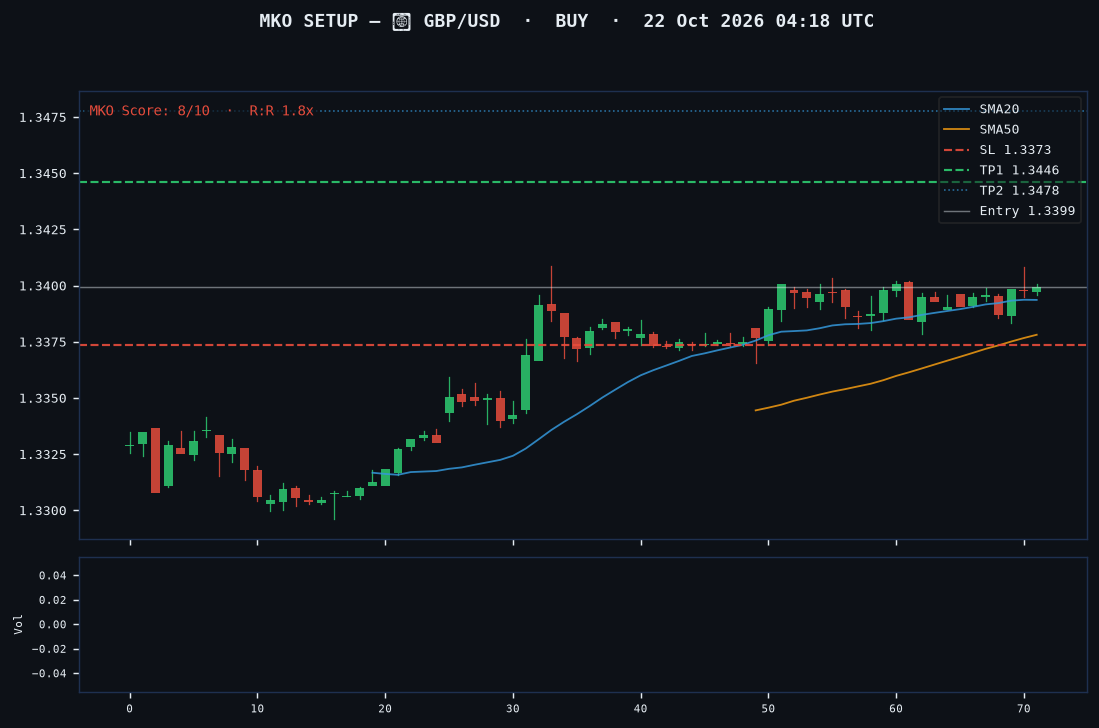Click the 1.3450 price axis label
Screen dimensions: 1099x728
coord(43,174)
